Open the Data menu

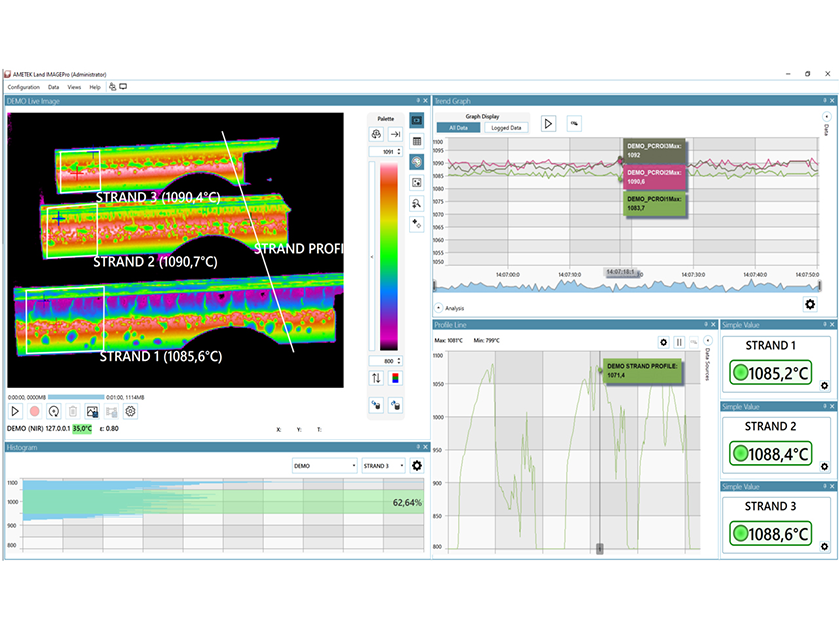coord(54,87)
